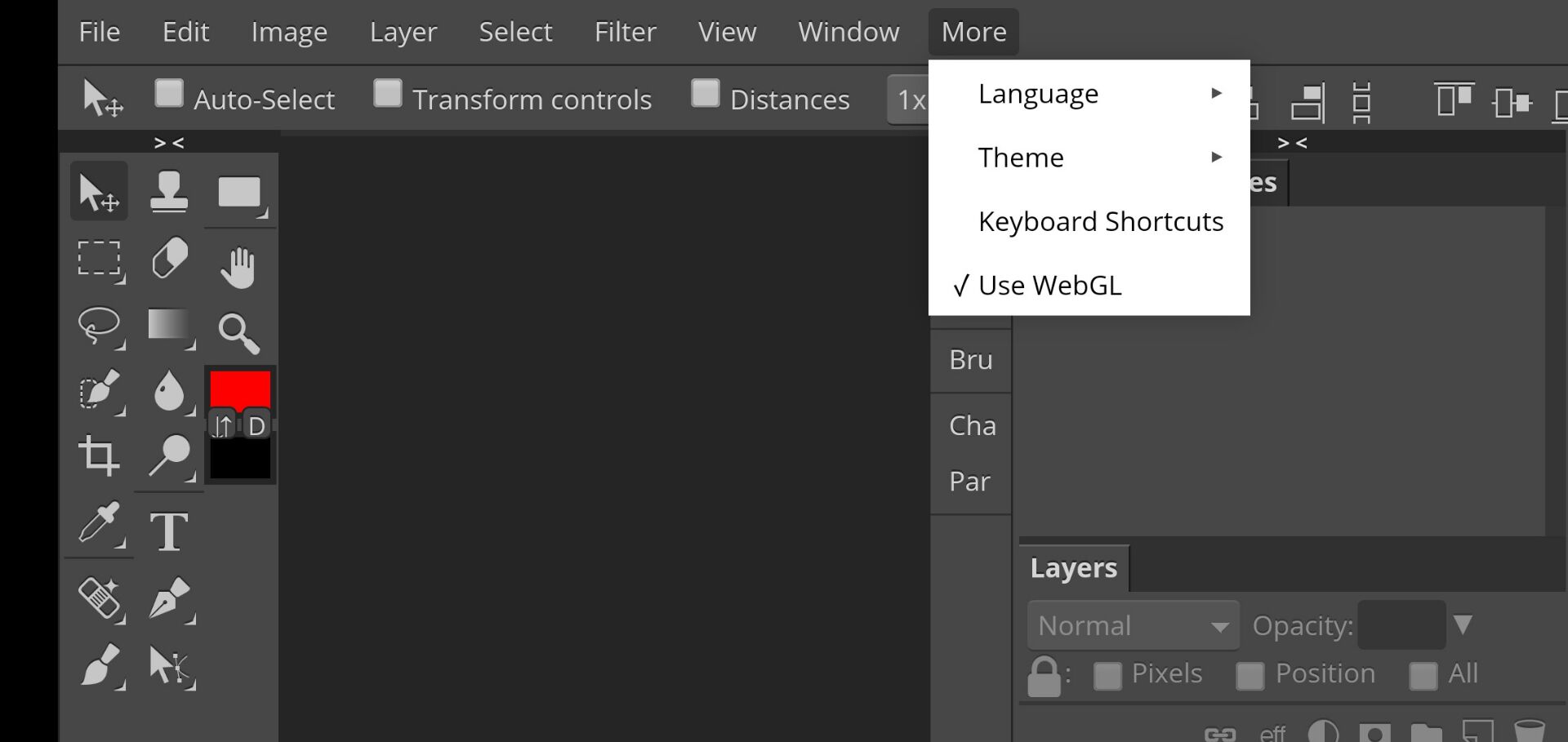Toggle lock Pixels checkbox

(1107, 676)
